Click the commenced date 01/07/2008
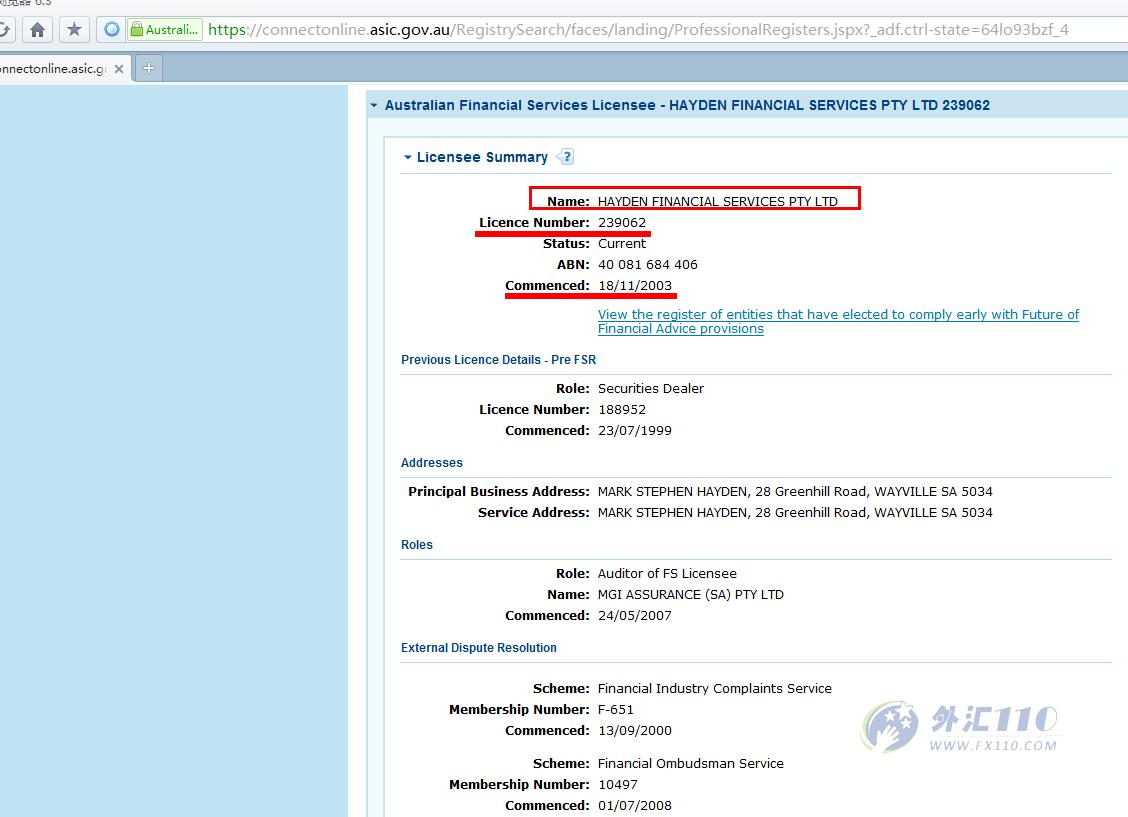The width and height of the screenshot is (1128, 817). 634,805
